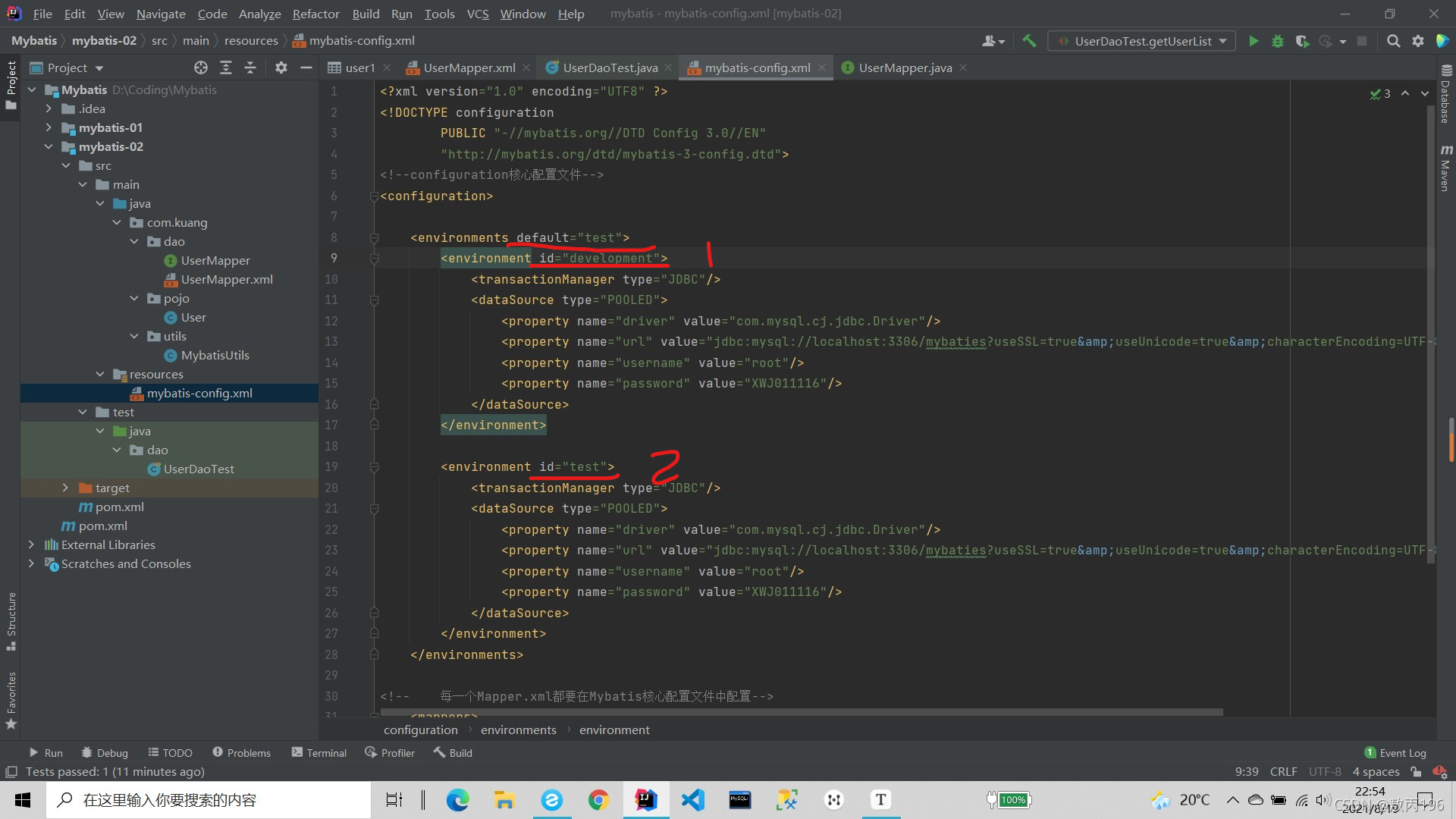Go to previous highlighted problem arrow
Image resolution: width=1456 pixels, height=819 pixels.
[1405, 93]
